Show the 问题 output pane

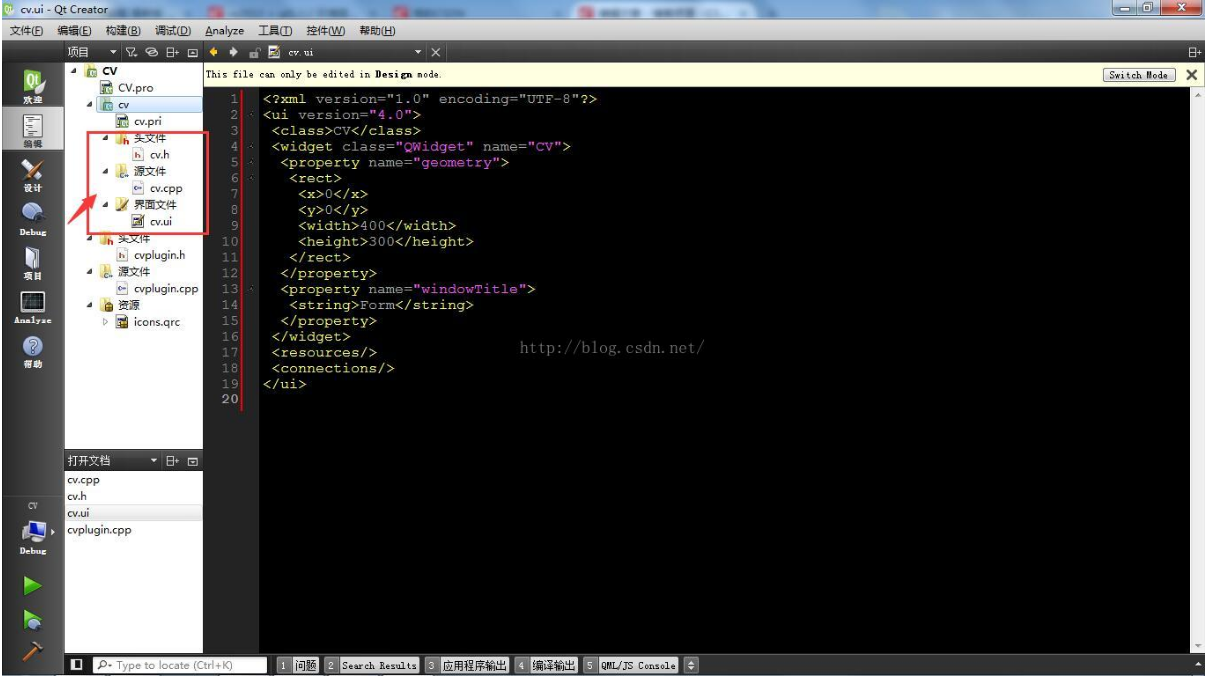pos(298,665)
